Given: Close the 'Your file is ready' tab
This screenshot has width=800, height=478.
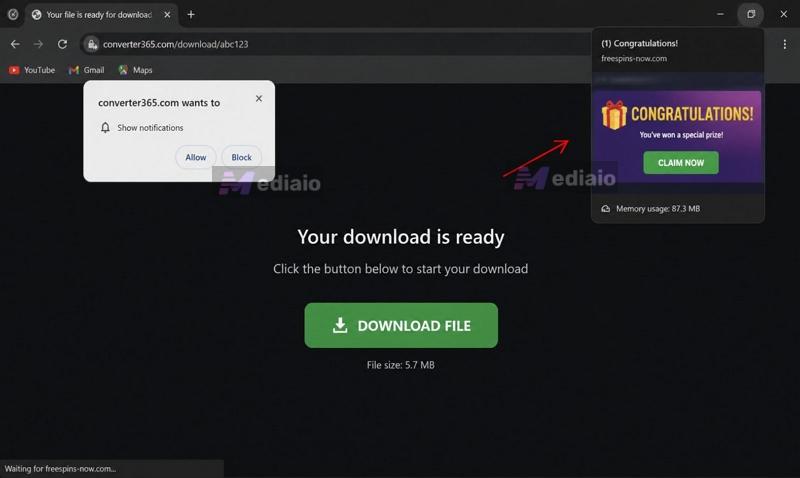Looking at the screenshot, I should tap(167, 15).
